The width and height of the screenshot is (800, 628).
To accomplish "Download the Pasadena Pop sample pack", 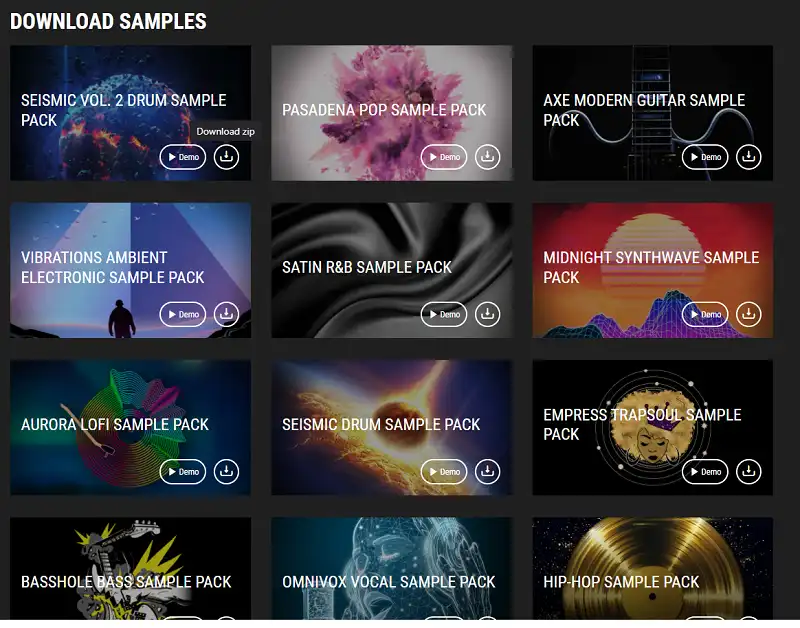I will pyautogui.click(x=487, y=157).
